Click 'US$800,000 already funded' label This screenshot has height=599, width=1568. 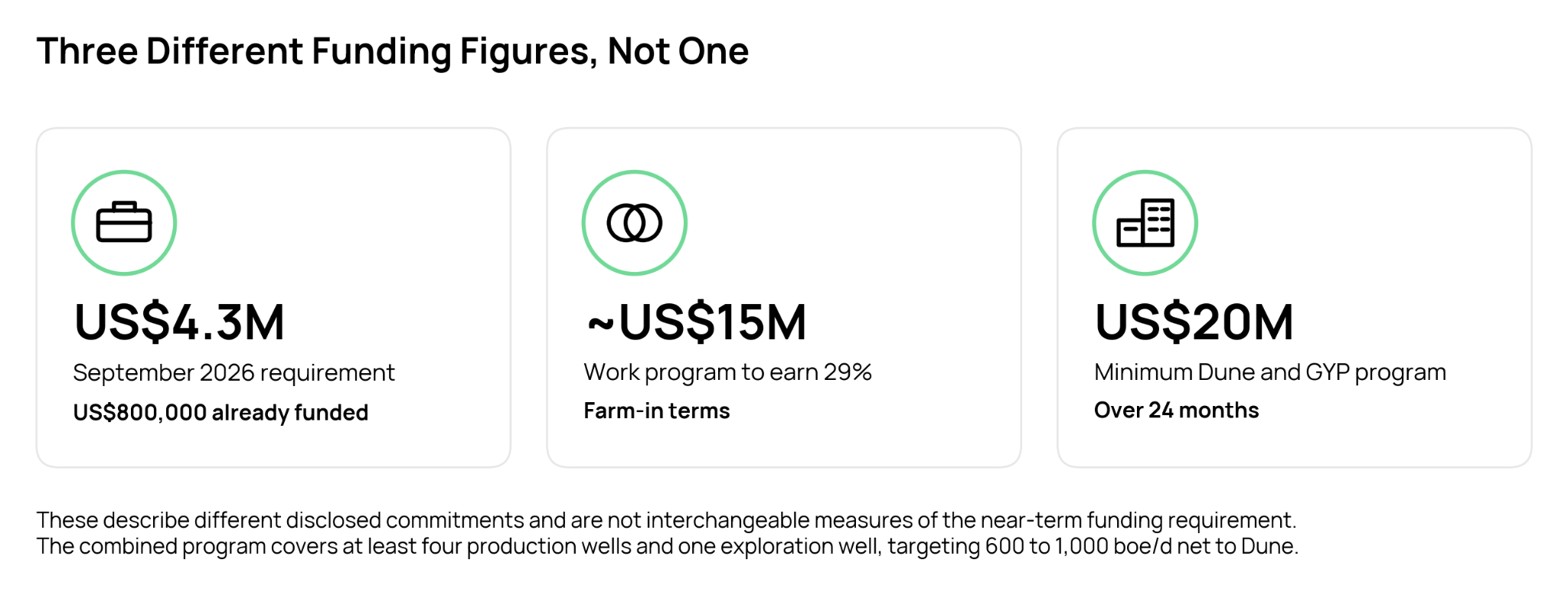(x=220, y=413)
